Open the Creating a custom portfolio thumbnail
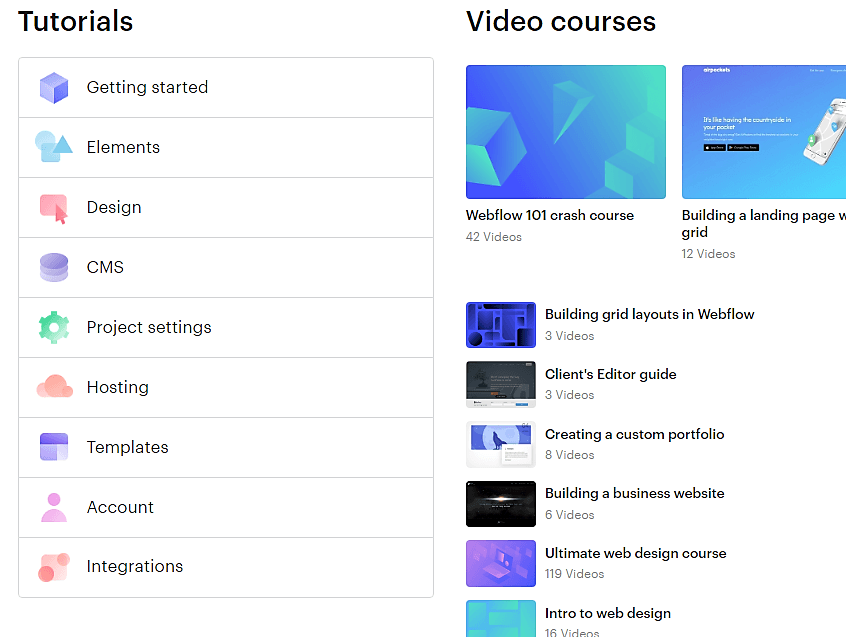Screen dimensions: 846x637 [501, 444]
